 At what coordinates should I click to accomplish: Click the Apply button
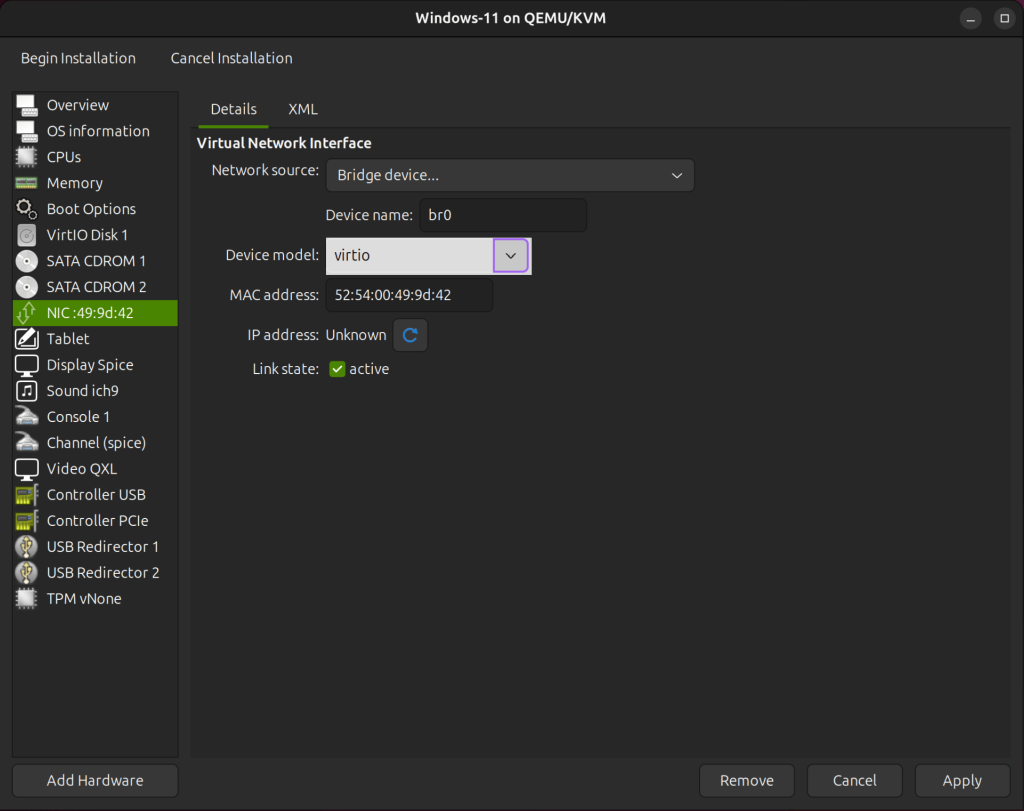[x=962, y=780]
